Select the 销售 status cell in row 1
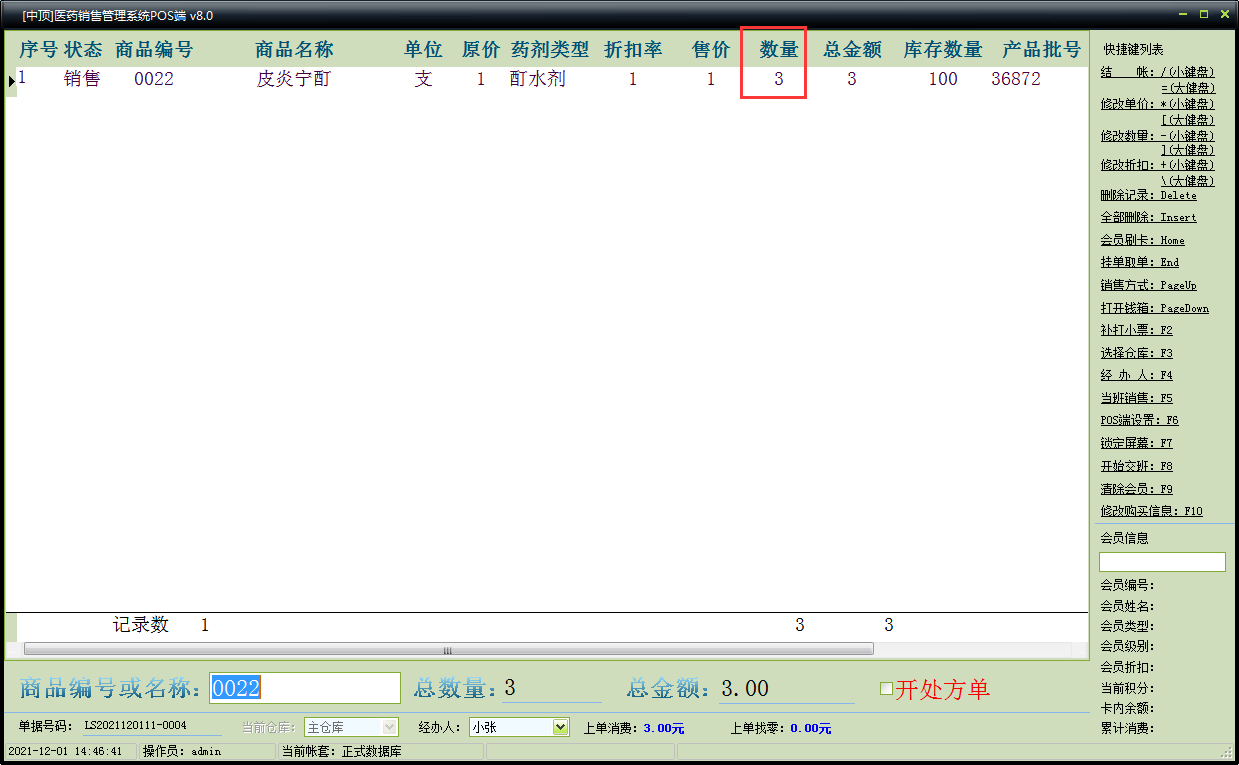 coord(83,79)
